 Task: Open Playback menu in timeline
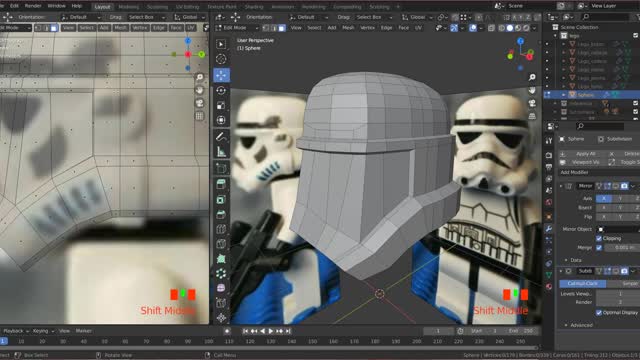(16, 331)
